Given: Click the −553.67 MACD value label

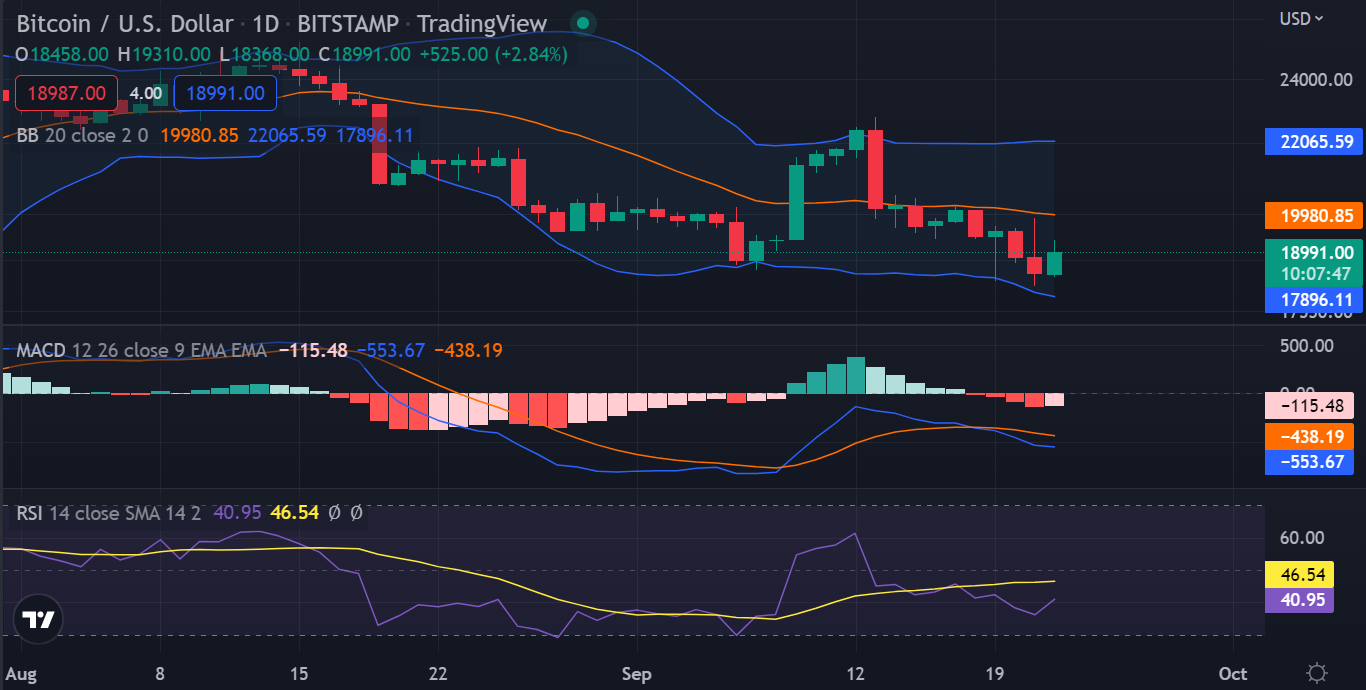Looking at the screenshot, I should [x=1310, y=462].
